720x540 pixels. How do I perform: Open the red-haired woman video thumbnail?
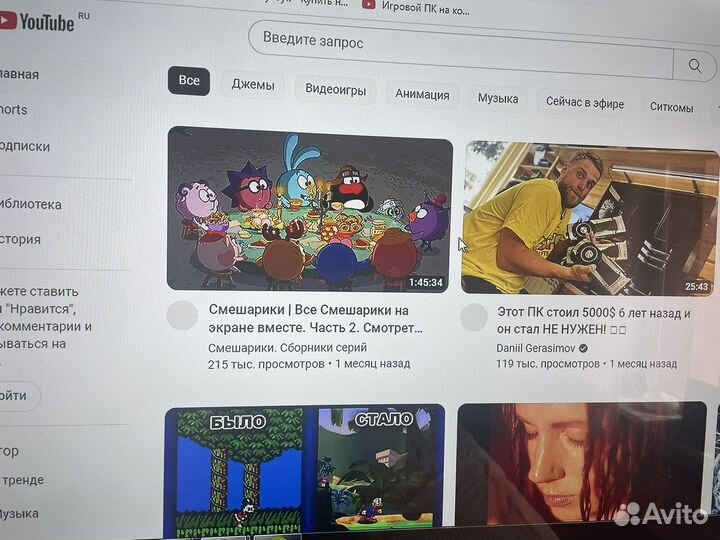point(580,470)
